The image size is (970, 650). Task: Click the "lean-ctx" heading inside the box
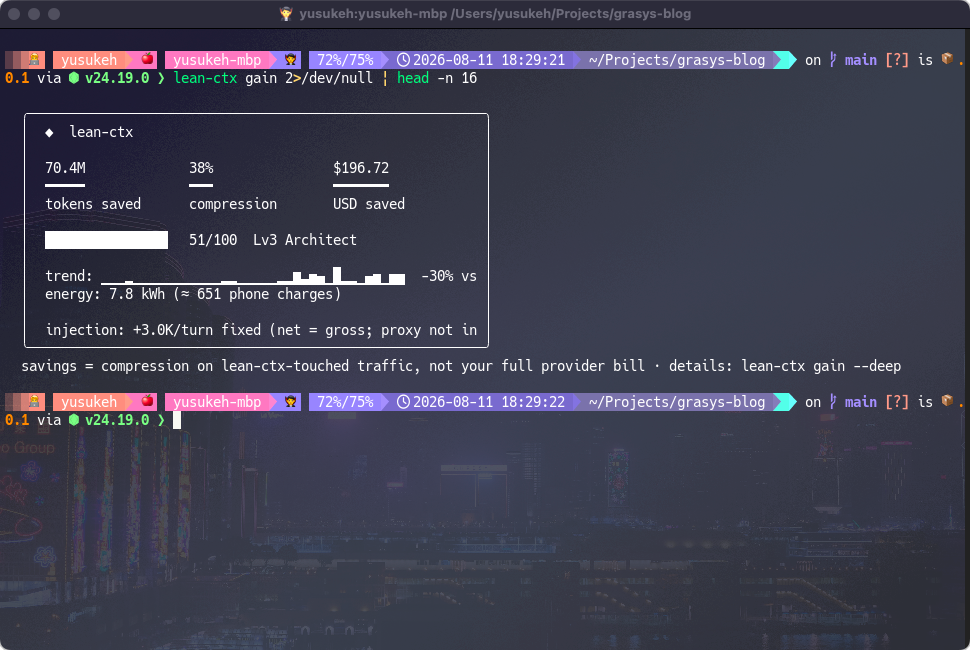[101, 132]
